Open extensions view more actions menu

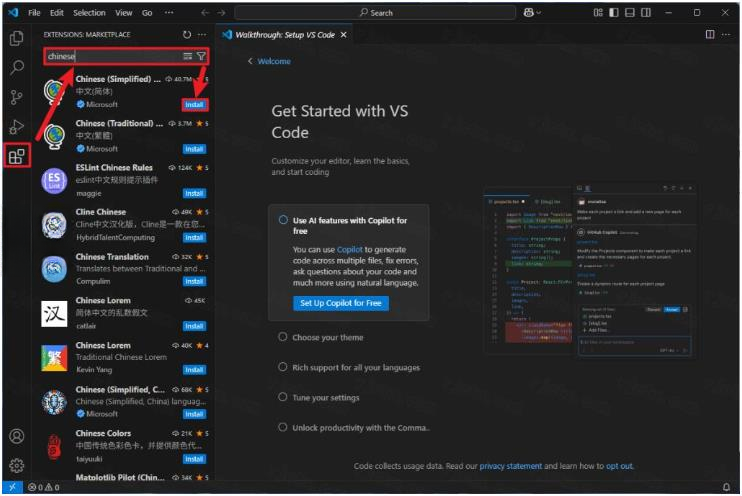coord(202,35)
